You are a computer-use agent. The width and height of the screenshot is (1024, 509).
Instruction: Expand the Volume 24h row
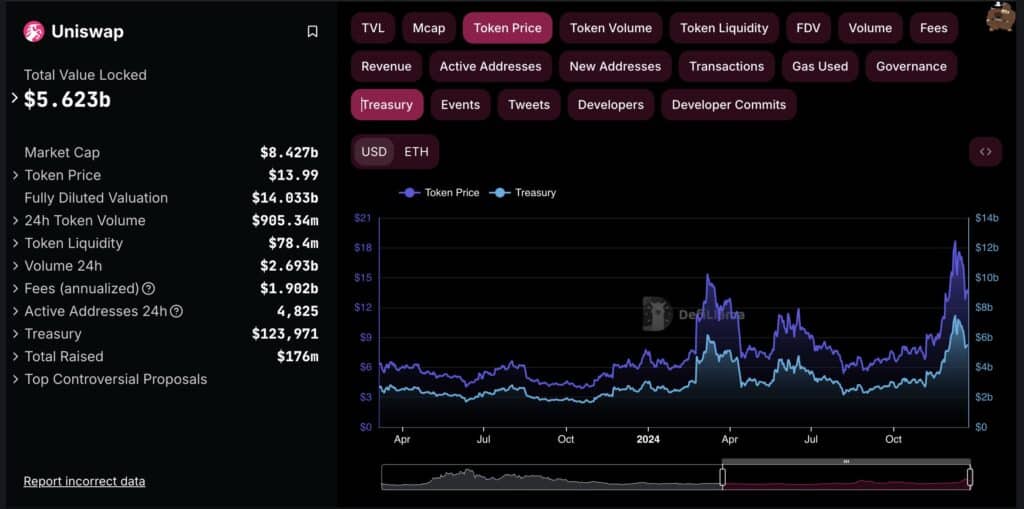click(15, 266)
